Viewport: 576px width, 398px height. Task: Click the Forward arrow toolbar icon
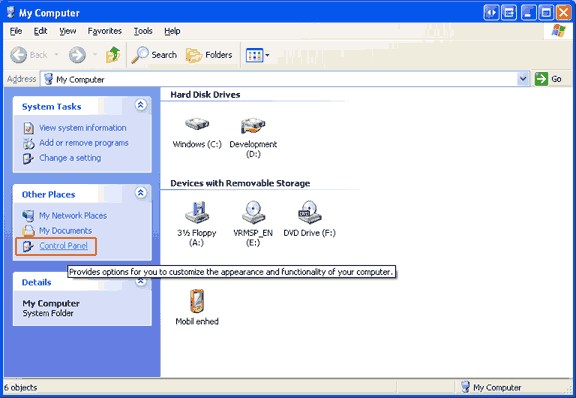pos(77,55)
